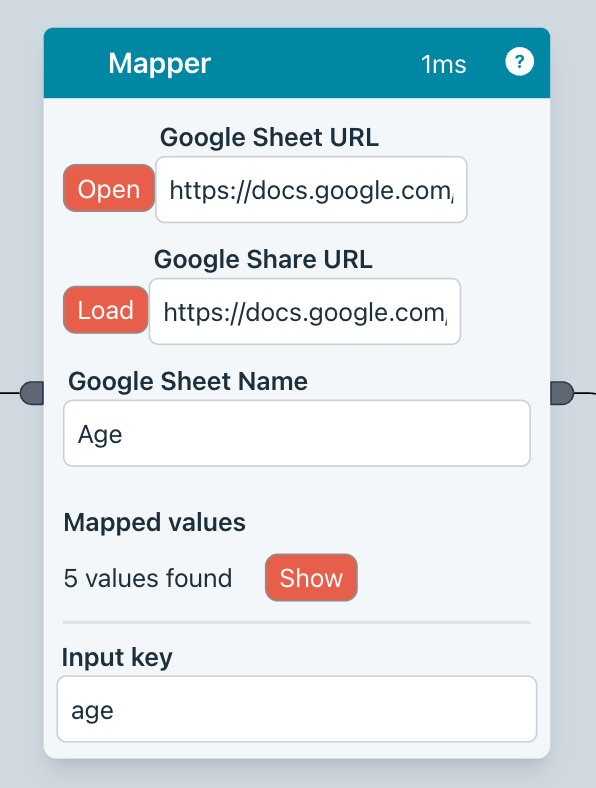
Task: Click the Input key field containing age
Action: pyautogui.click(x=296, y=709)
